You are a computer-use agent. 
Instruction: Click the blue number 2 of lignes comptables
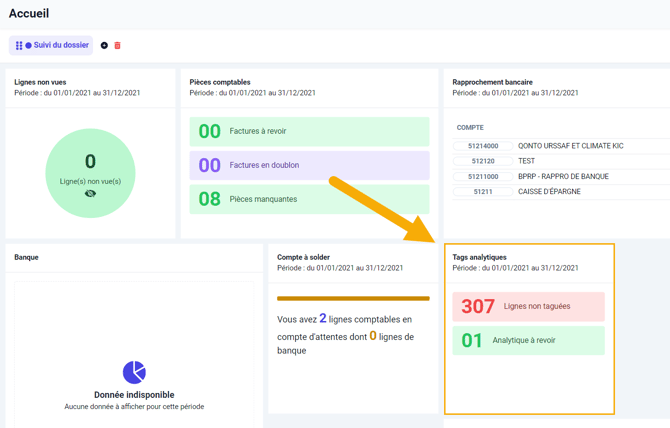[x=323, y=319]
